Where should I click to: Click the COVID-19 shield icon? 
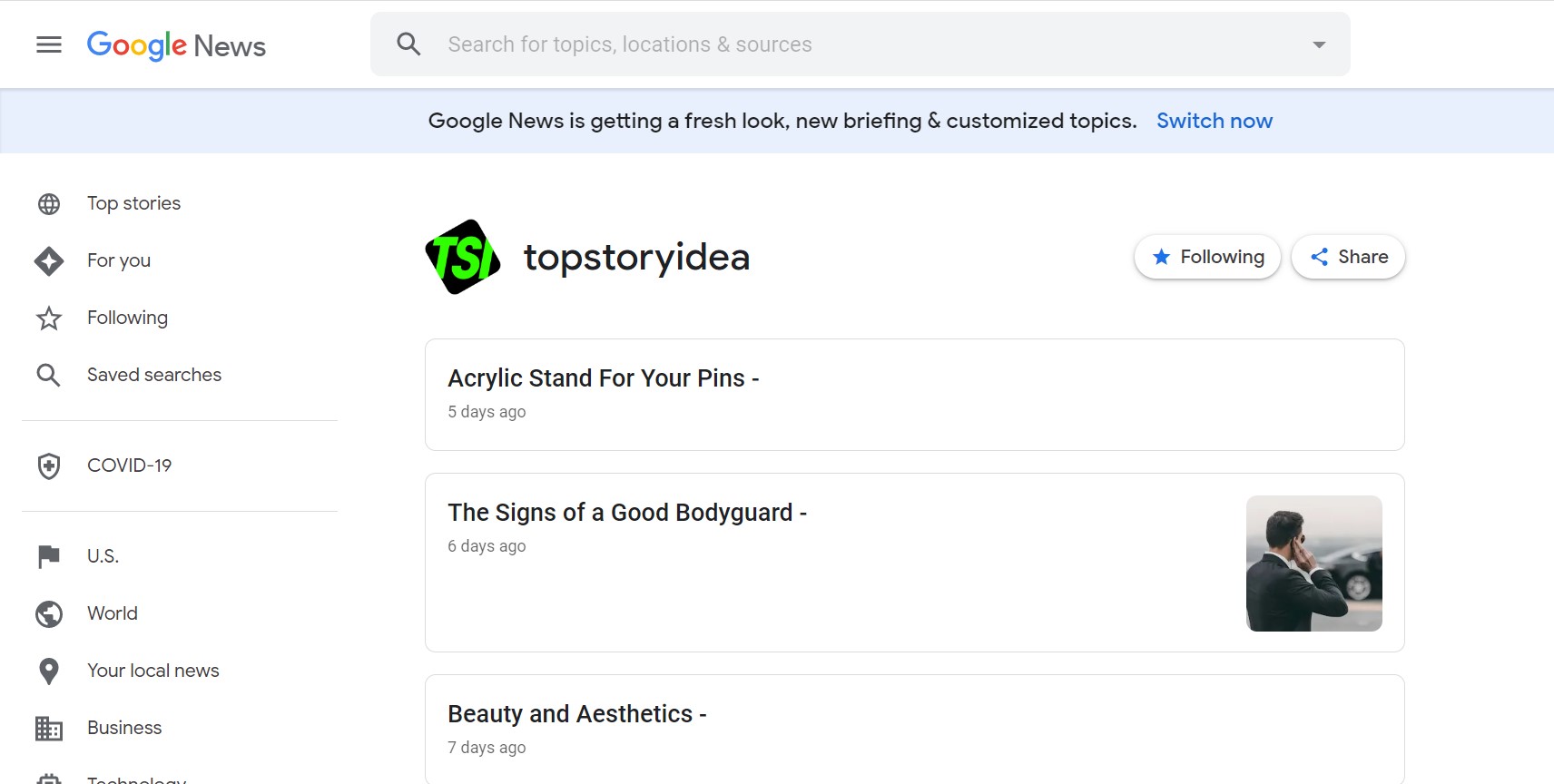49,466
